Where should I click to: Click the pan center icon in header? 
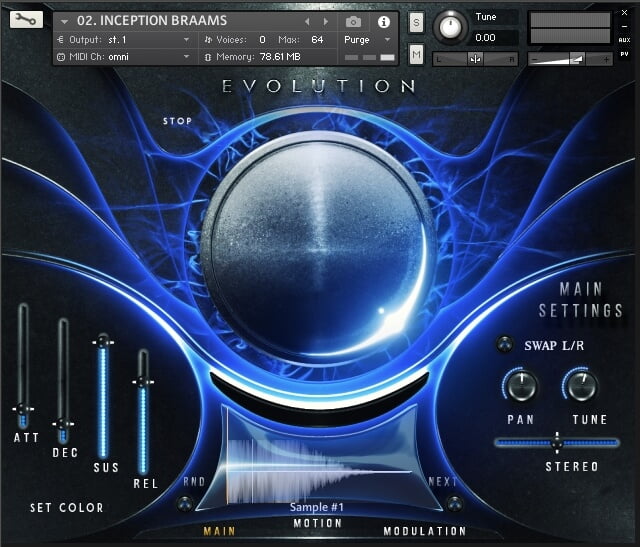(x=475, y=60)
